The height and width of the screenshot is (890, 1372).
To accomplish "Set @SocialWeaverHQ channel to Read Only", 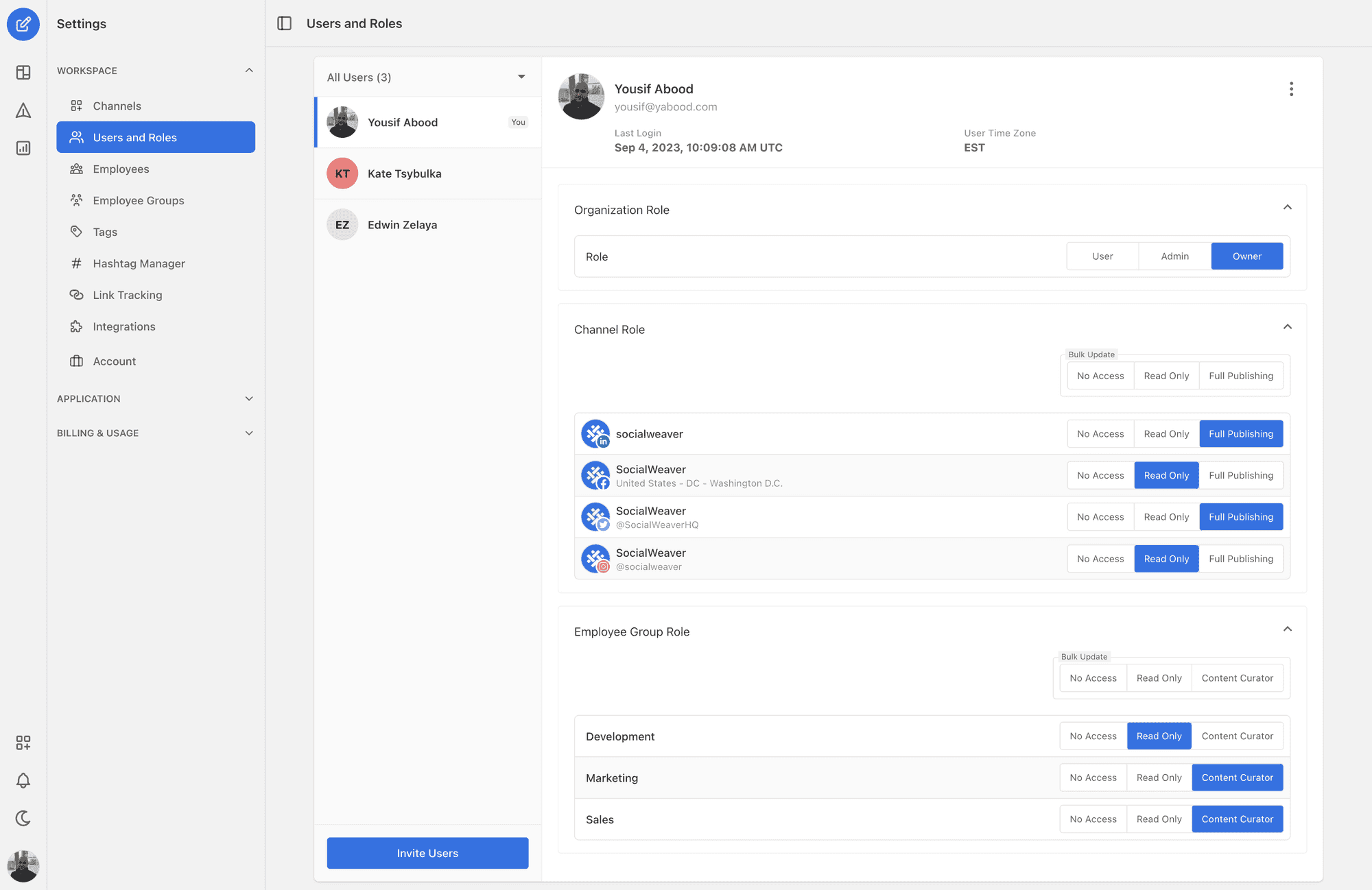I will click(1166, 517).
